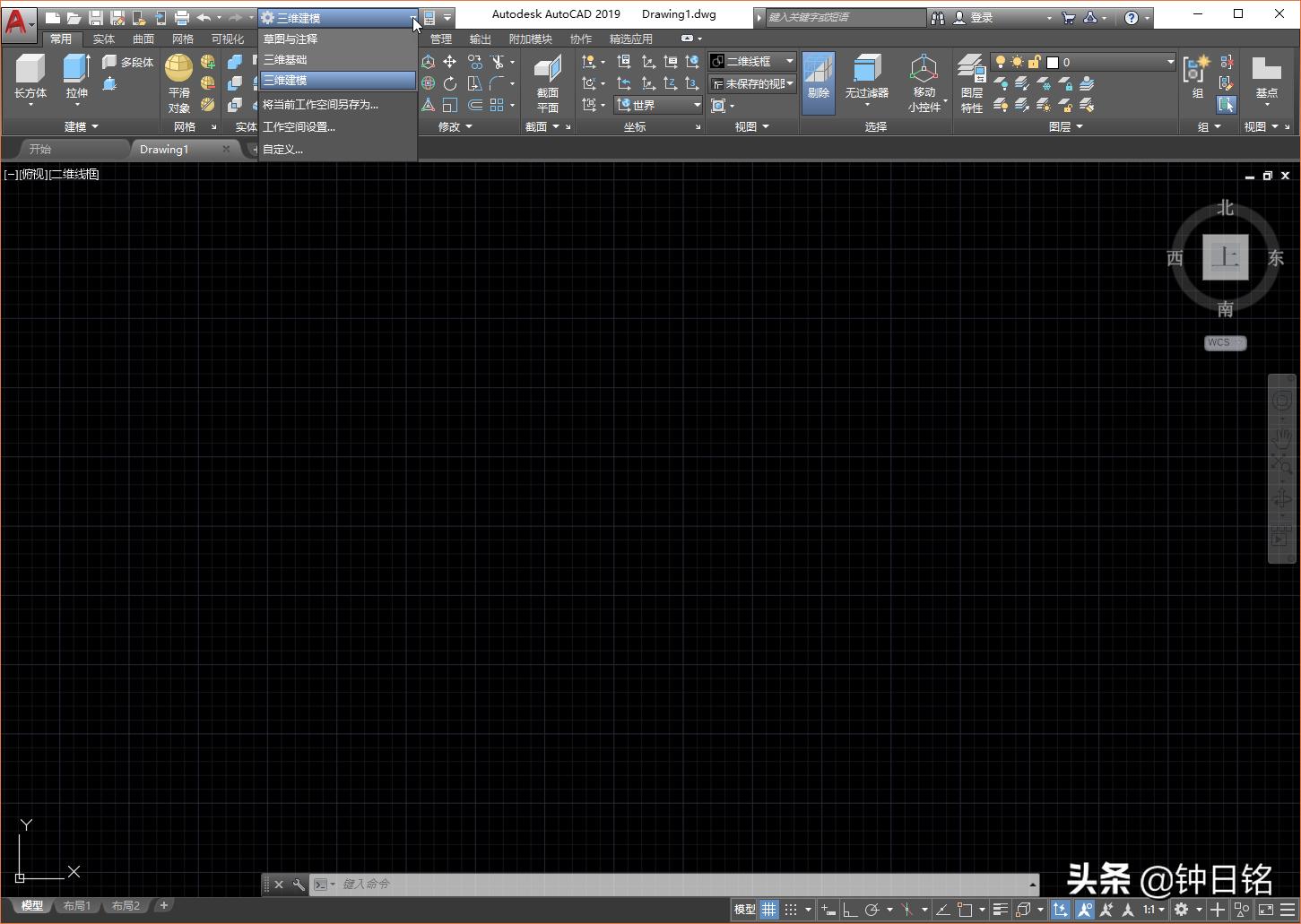Click the Move tool in 修改 panel
The width and height of the screenshot is (1301, 924).
click(450, 62)
